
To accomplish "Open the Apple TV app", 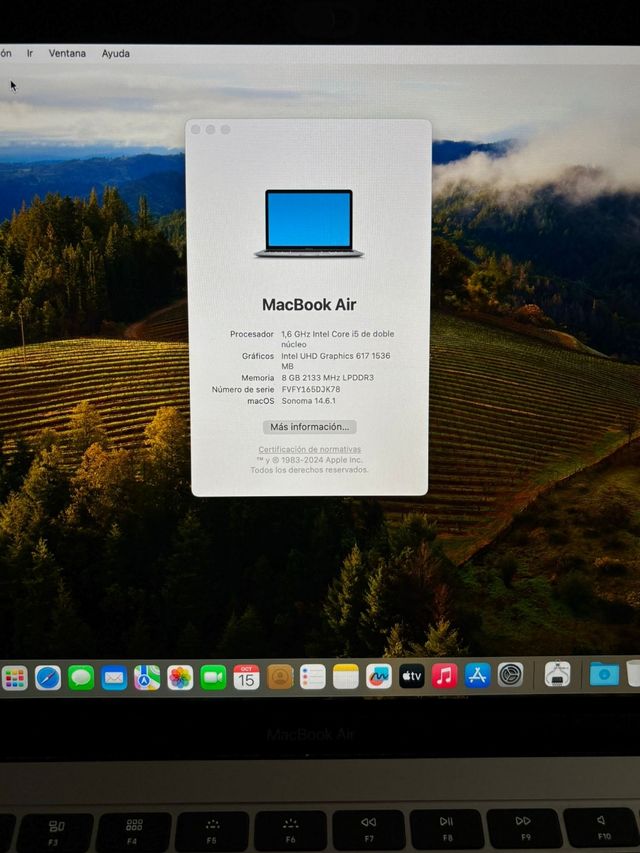I will click(x=412, y=676).
